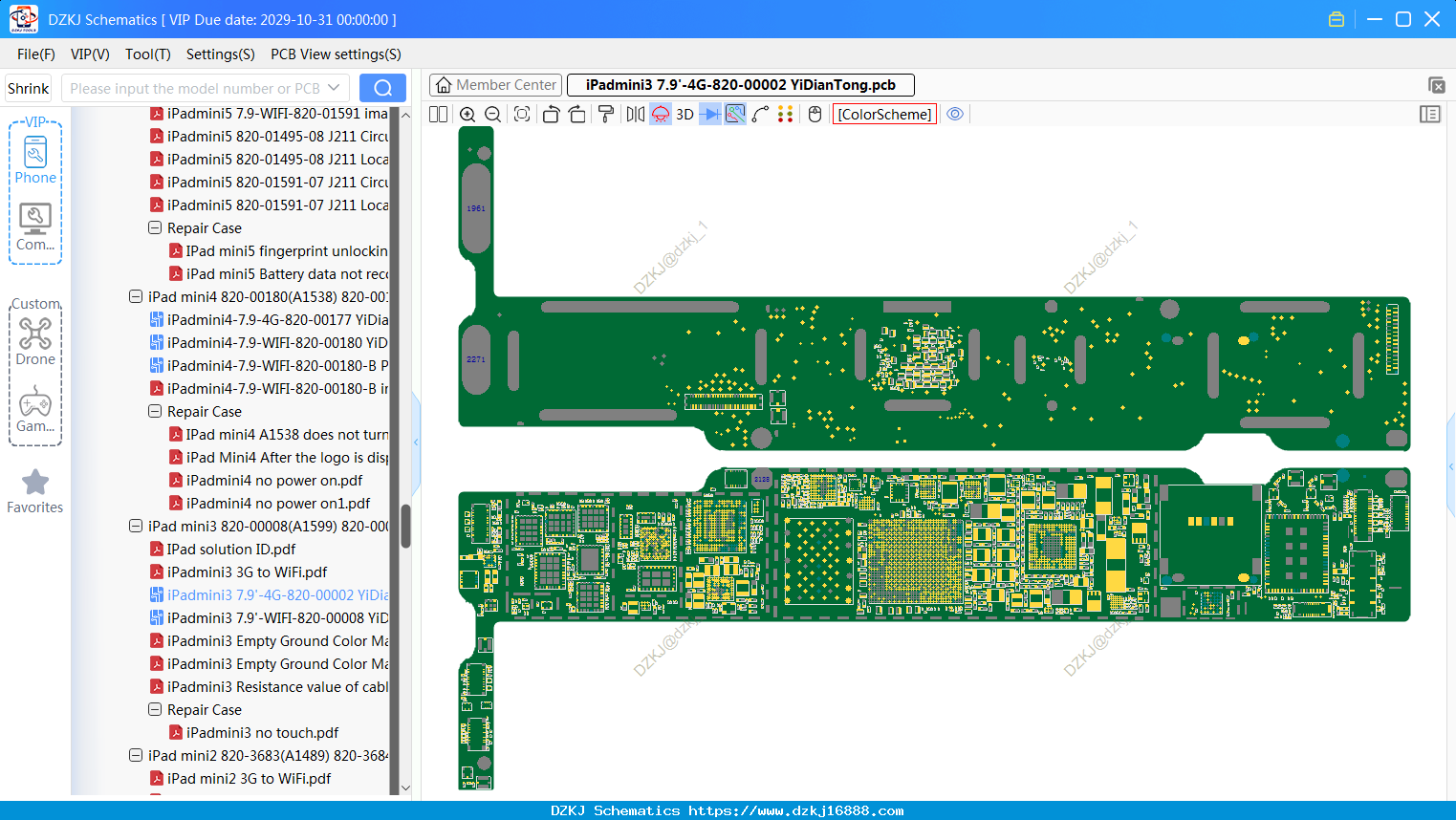Toggle the split view layout icon

[438, 114]
